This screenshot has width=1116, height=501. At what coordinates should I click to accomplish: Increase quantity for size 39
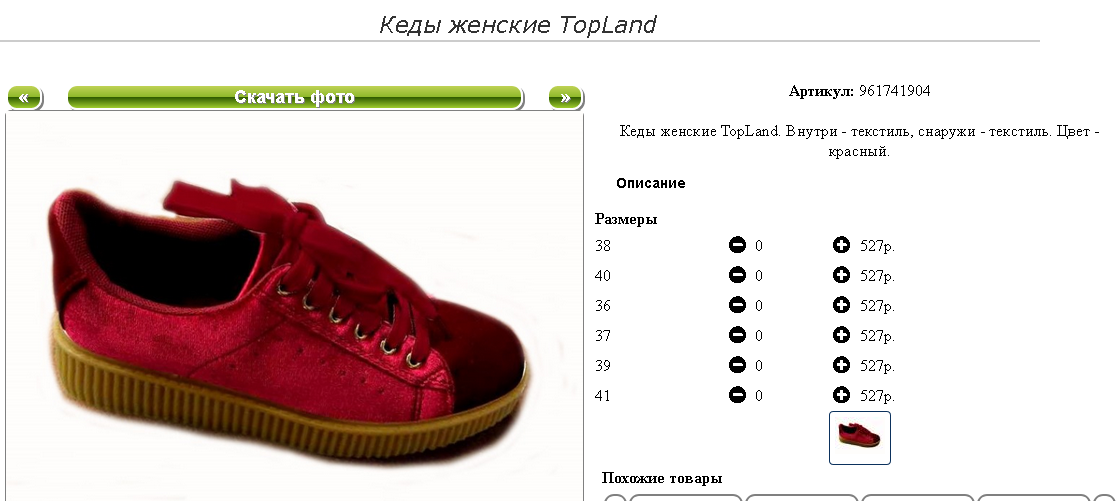click(841, 365)
